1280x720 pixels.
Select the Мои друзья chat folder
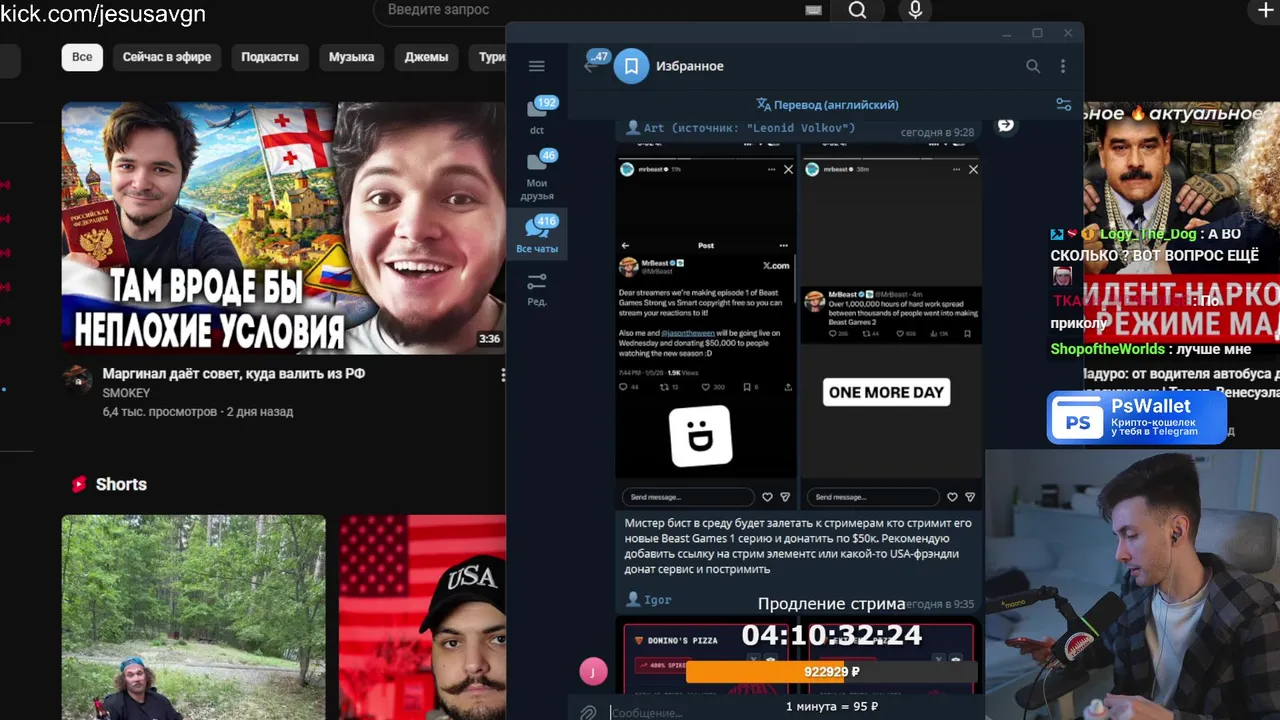coord(537,174)
